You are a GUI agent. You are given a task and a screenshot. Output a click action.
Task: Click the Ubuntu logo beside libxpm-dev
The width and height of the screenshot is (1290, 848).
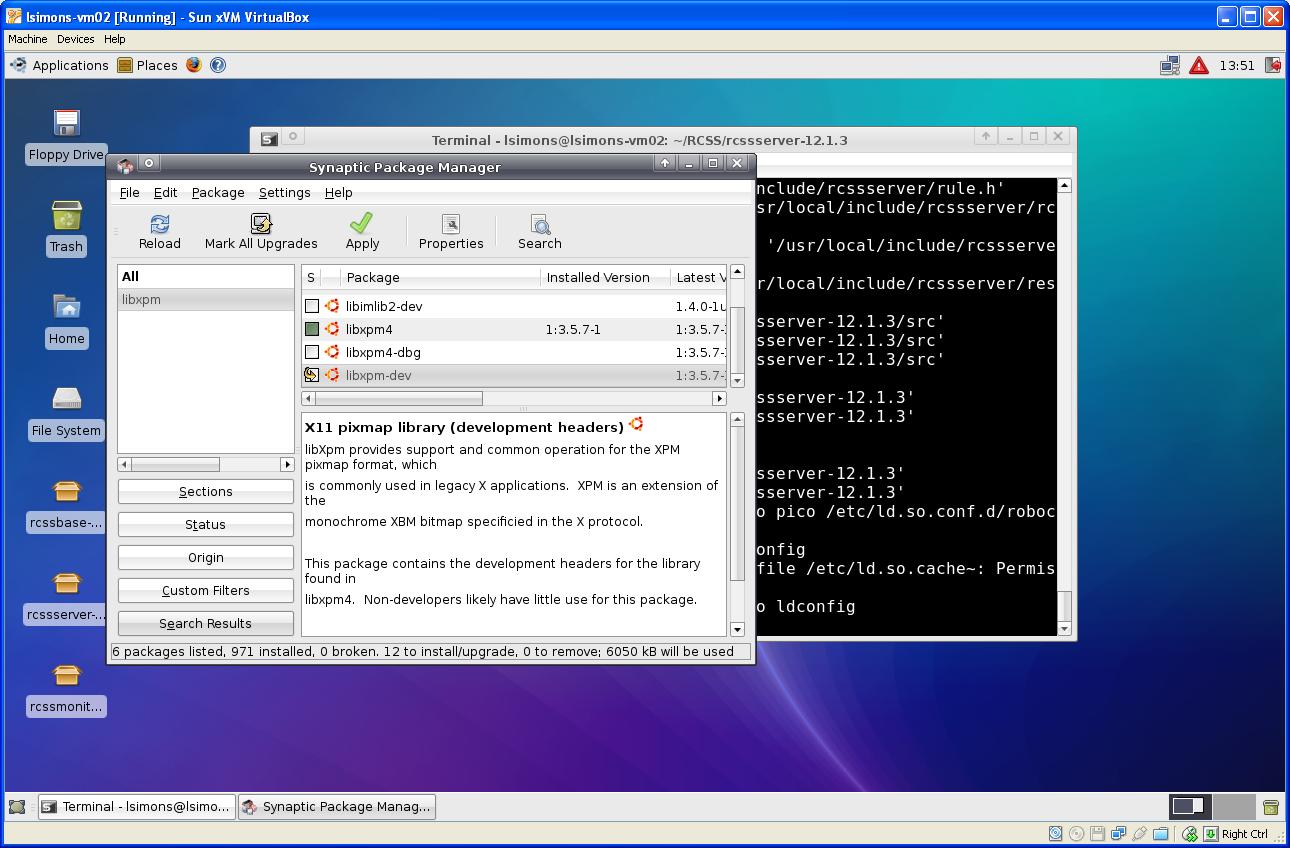332,375
